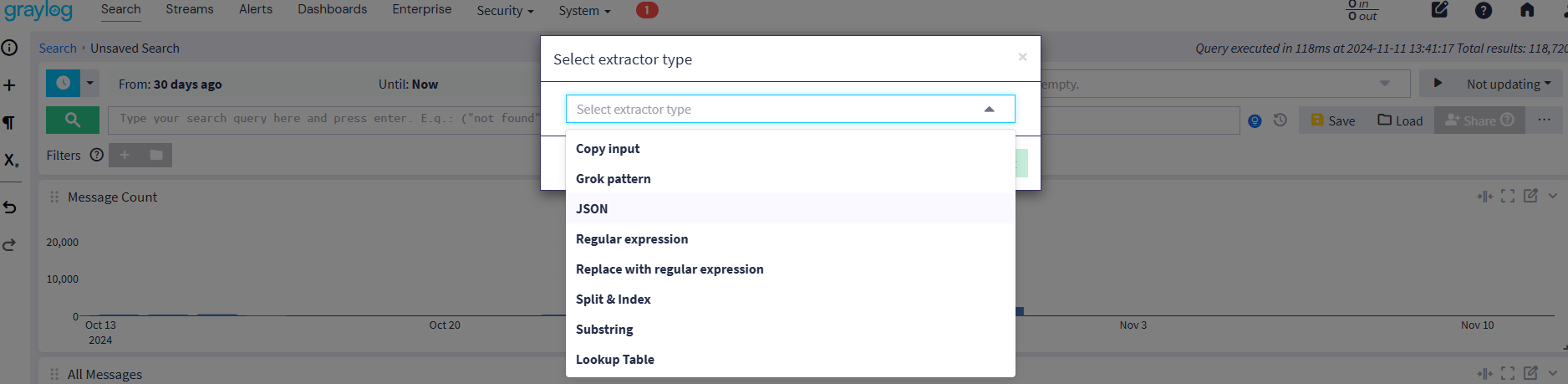Select the Lookup Table extractor option
The image size is (1568, 384).
[614, 360]
